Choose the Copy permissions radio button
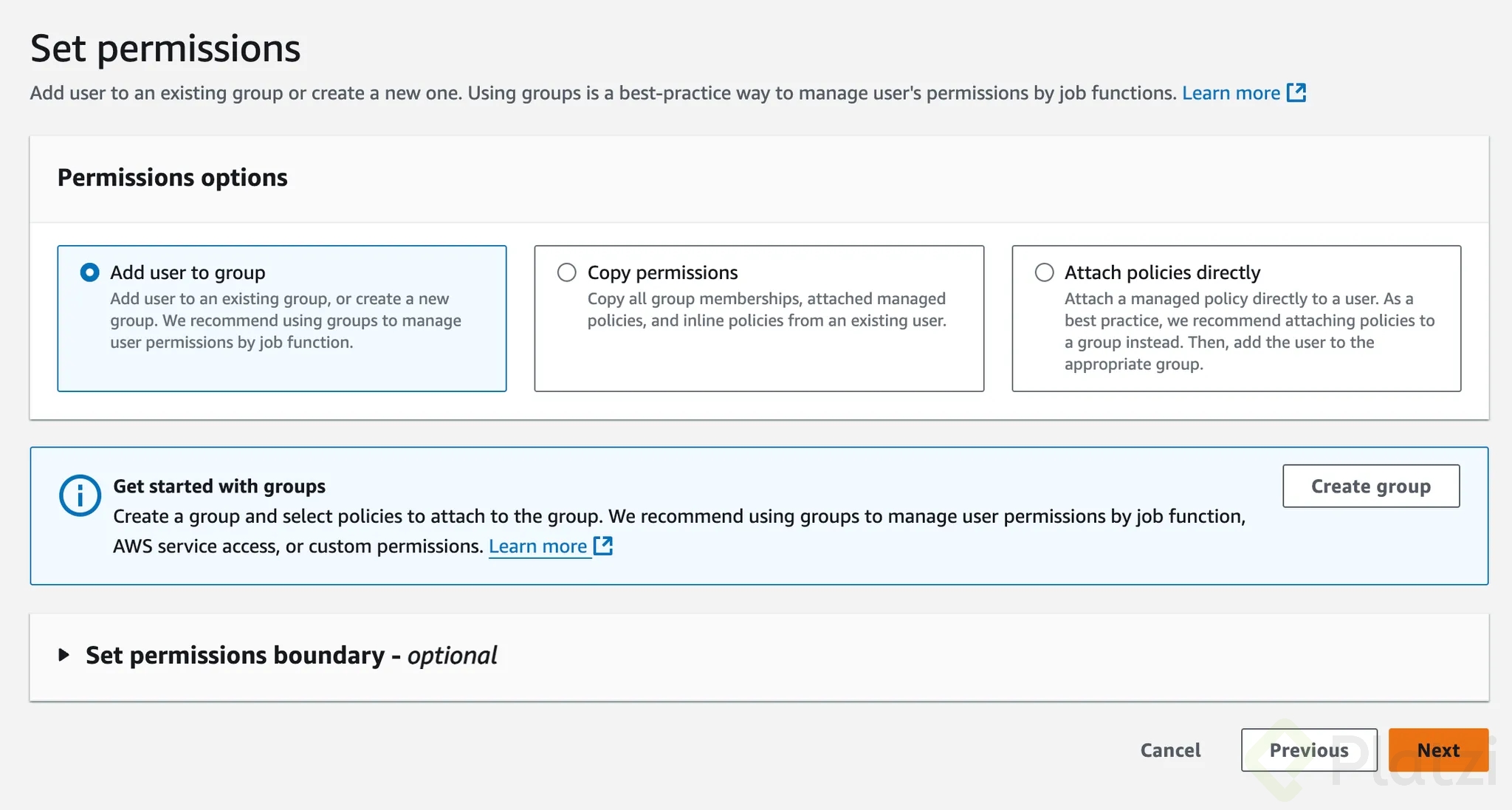The height and width of the screenshot is (810, 1512). pyautogui.click(x=567, y=272)
